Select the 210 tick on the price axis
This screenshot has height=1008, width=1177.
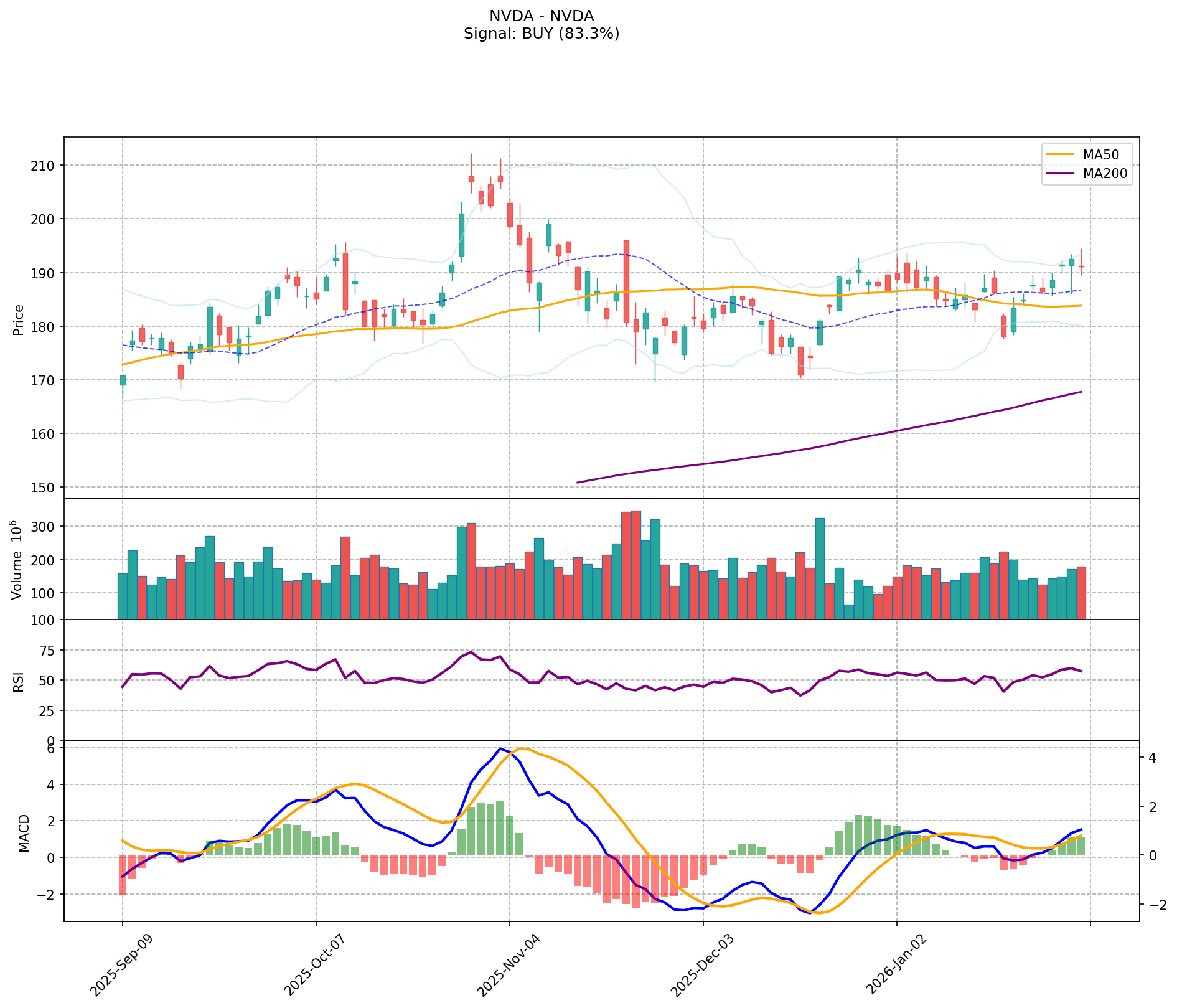click(x=45, y=166)
